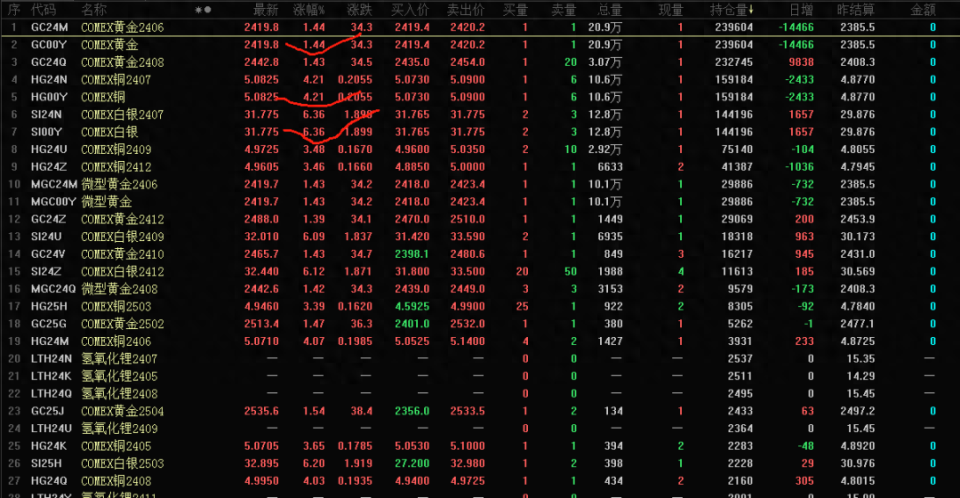Click the 昨结算 column header
This screenshot has width=960, height=498.
click(856, 10)
